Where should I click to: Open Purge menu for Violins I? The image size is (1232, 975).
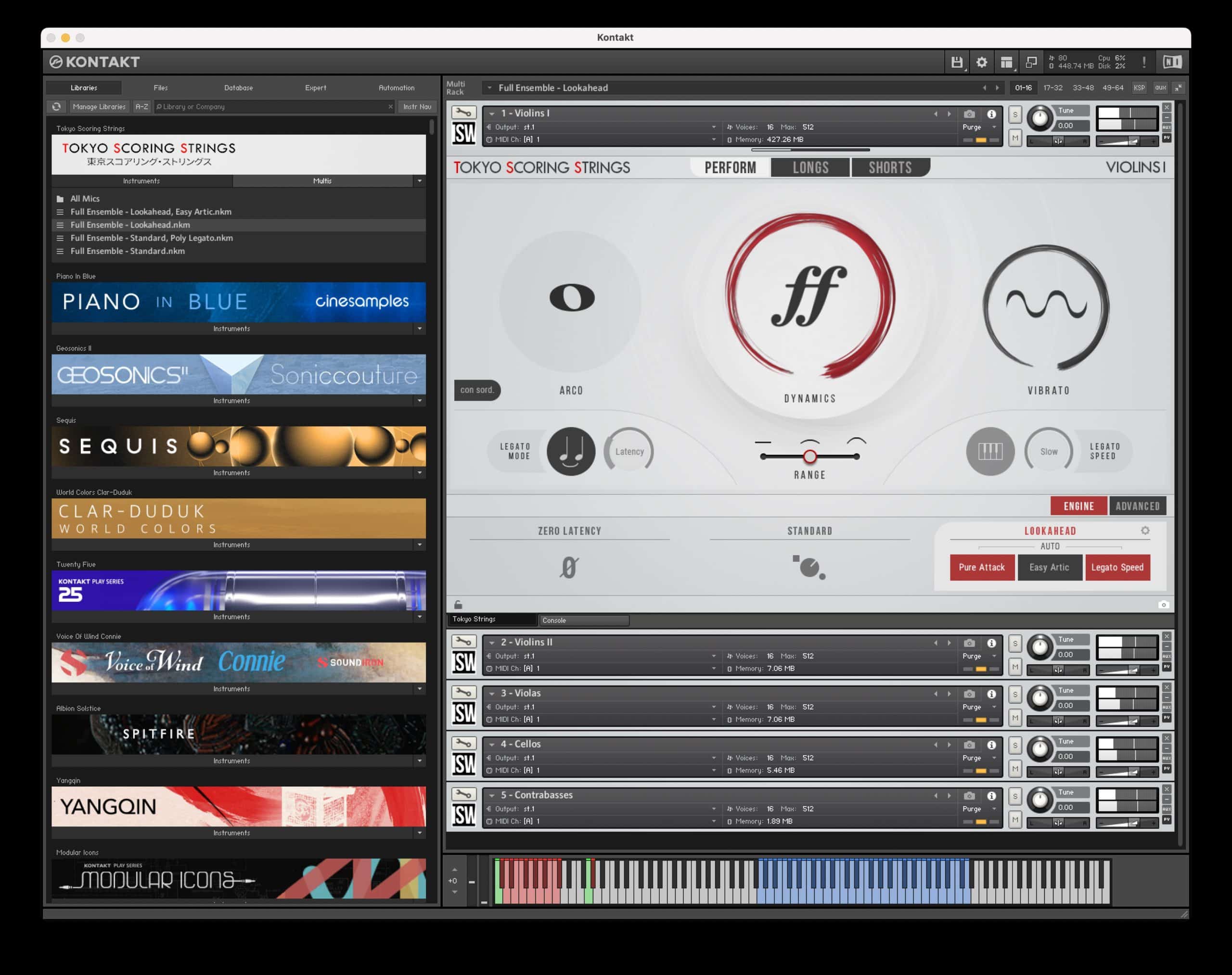tap(979, 127)
